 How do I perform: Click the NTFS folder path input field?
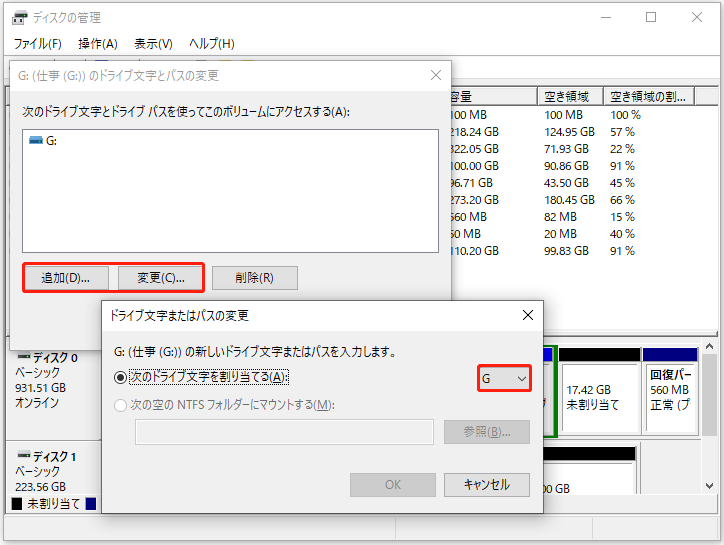(x=284, y=432)
